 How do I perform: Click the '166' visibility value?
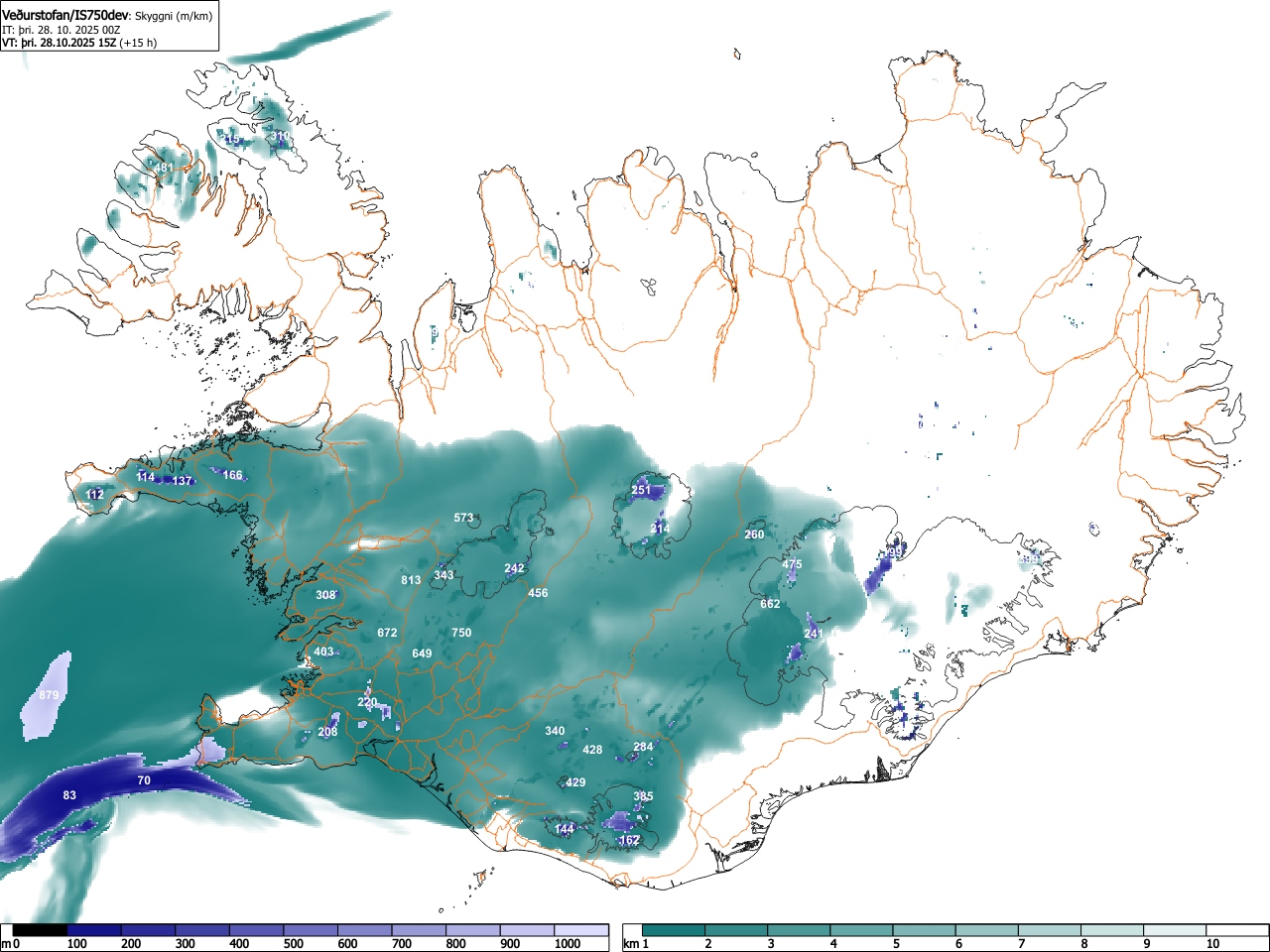click(232, 475)
